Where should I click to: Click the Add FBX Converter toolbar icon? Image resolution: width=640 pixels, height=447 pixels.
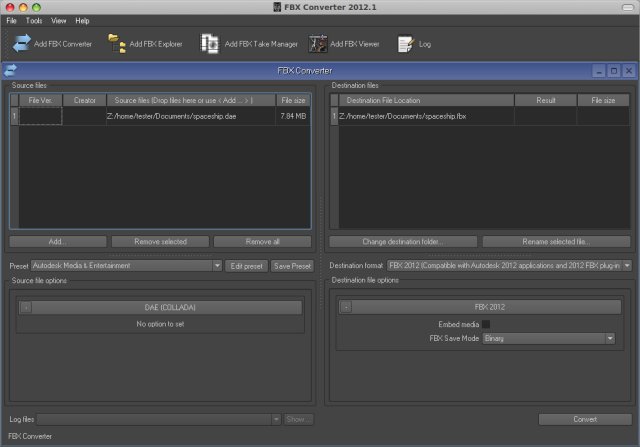(21, 43)
